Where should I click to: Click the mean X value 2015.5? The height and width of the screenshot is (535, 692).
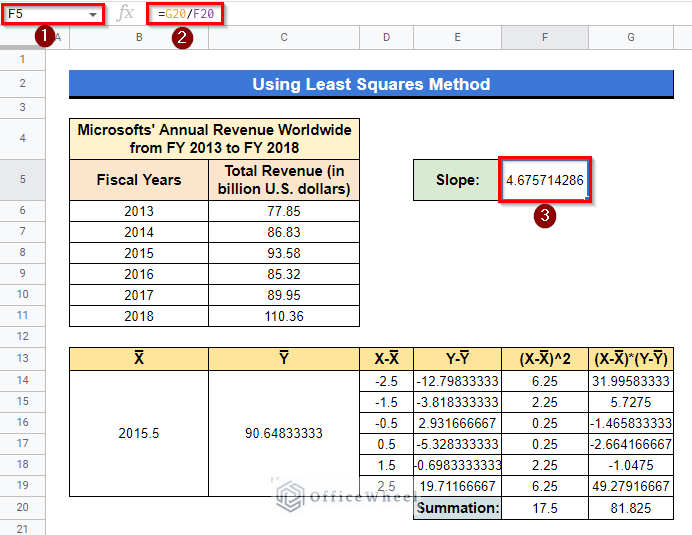(139, 433)
